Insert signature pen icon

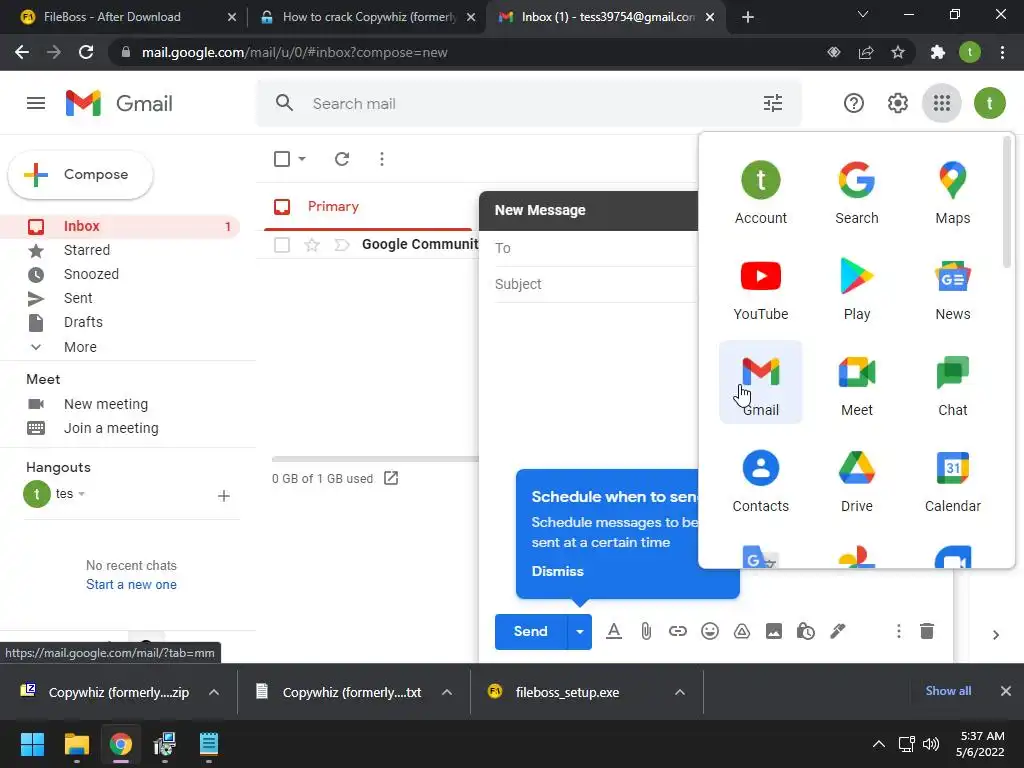(838, 632)
